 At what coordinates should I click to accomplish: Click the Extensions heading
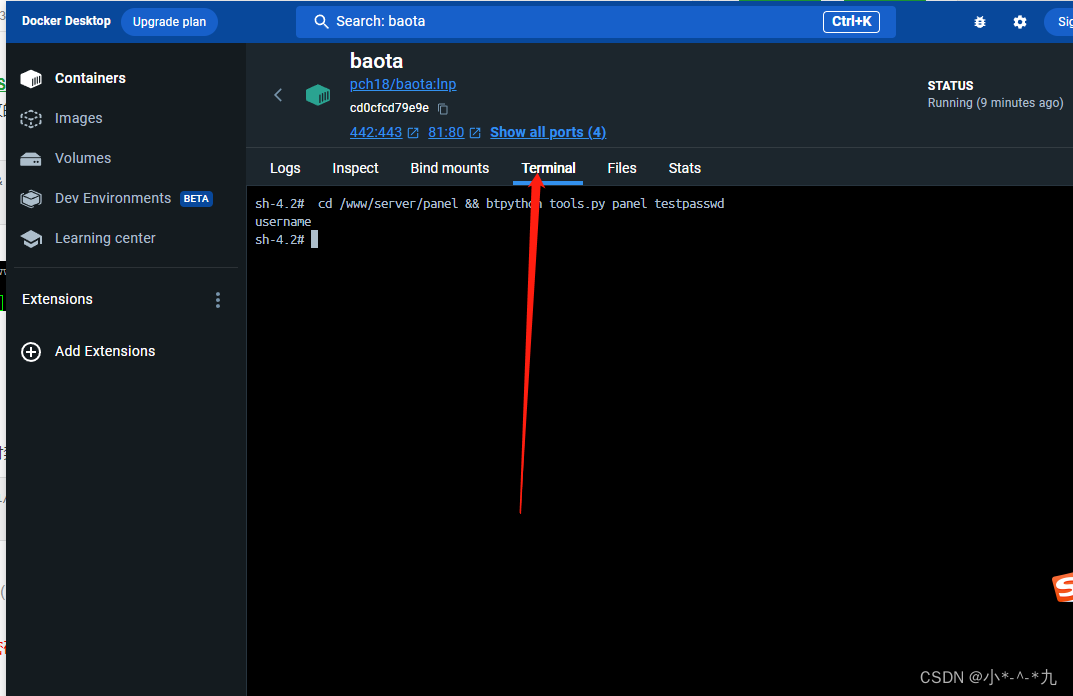click(57, 299)
